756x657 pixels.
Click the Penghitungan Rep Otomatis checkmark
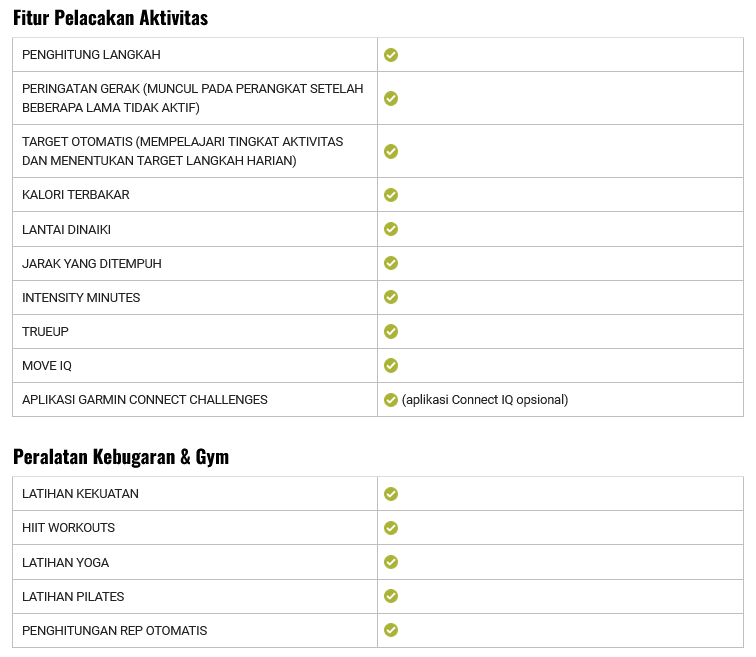point(391,630)
